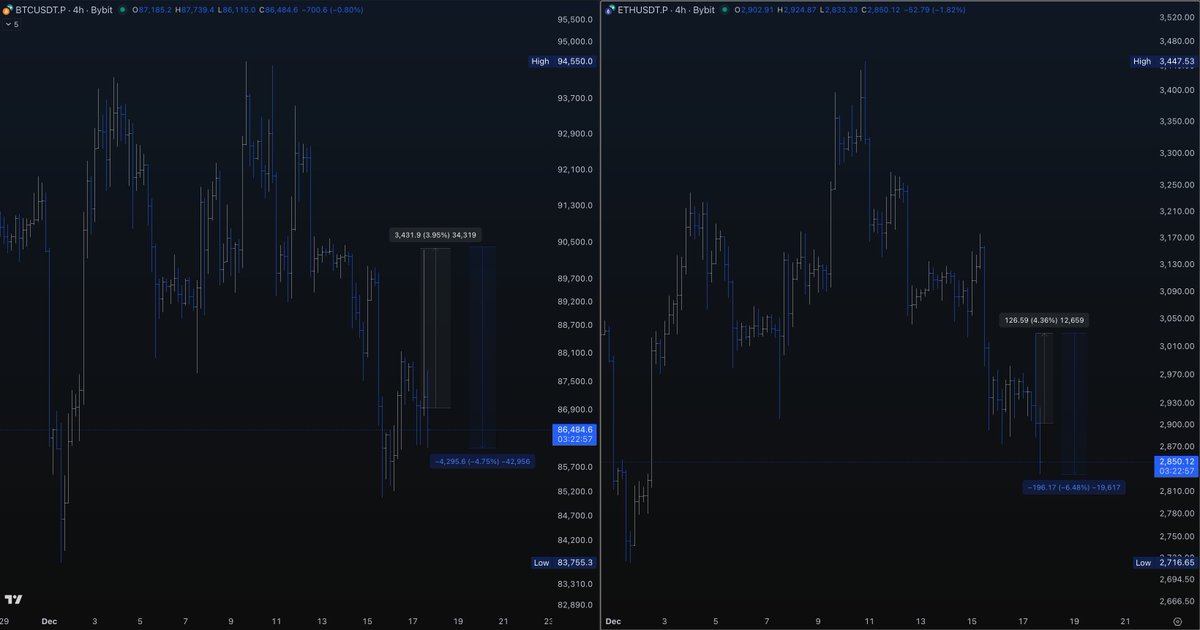Click the TradingView logo on the BTC chart

tap(13, 599)
